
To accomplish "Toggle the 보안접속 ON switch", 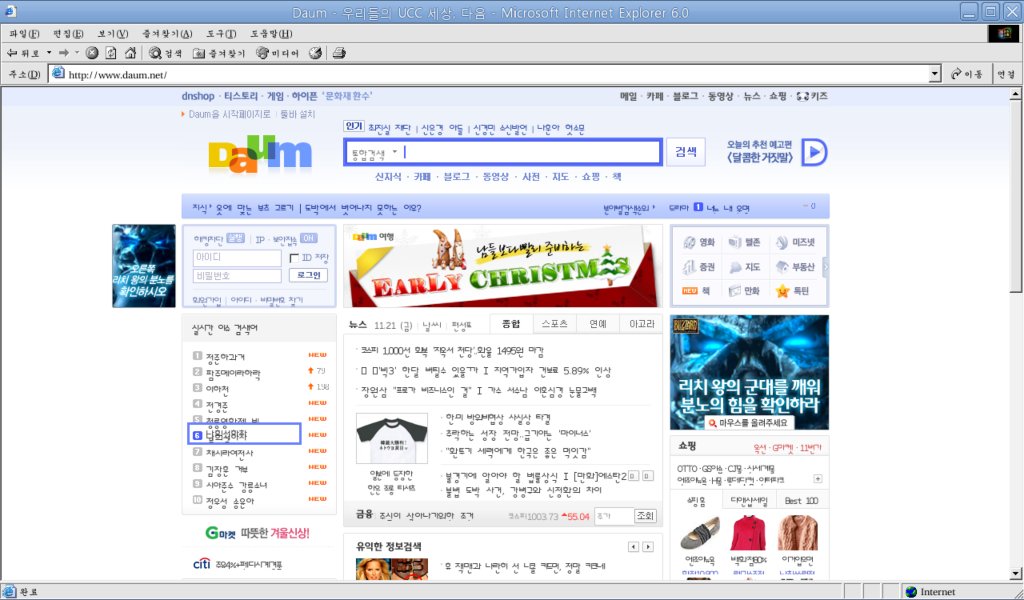I will [x=309, y=239].
